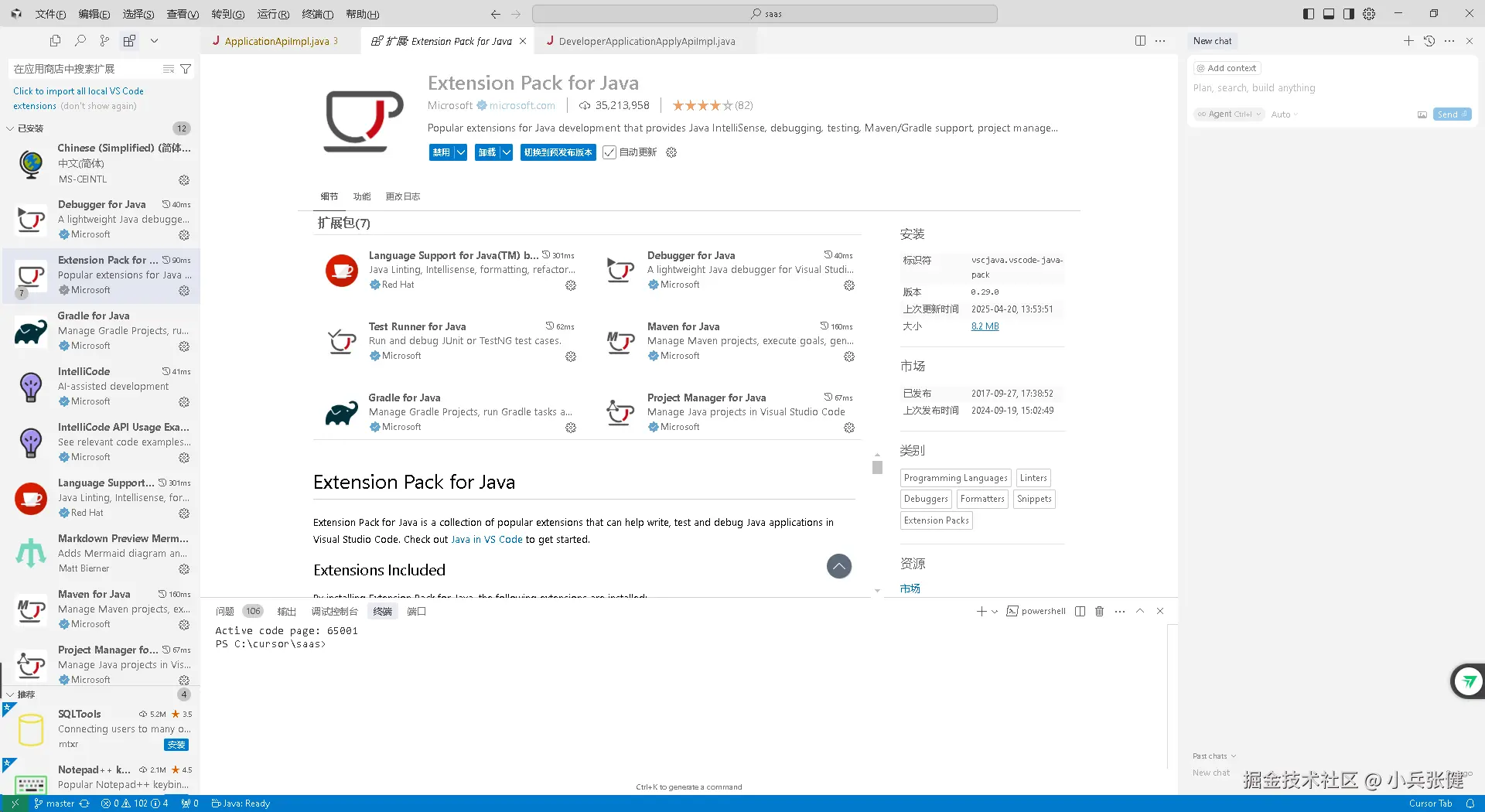The image size is (1485, 812).
Task: Expand the Past chats list
Action: pyautogui.click(x=1214, y=756)
